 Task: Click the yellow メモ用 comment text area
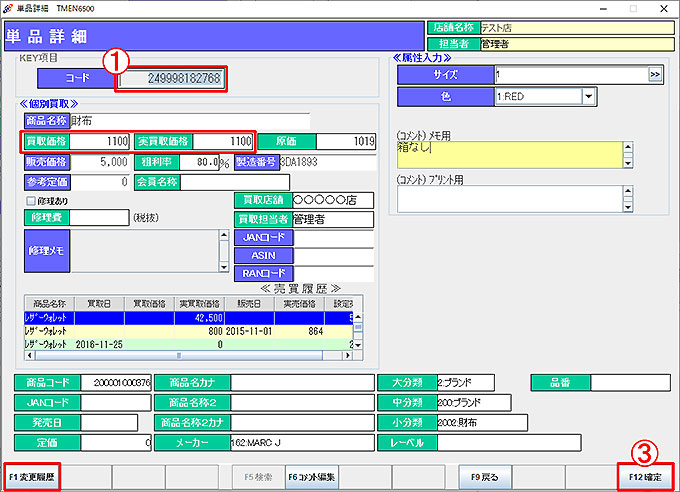point(508,153)
